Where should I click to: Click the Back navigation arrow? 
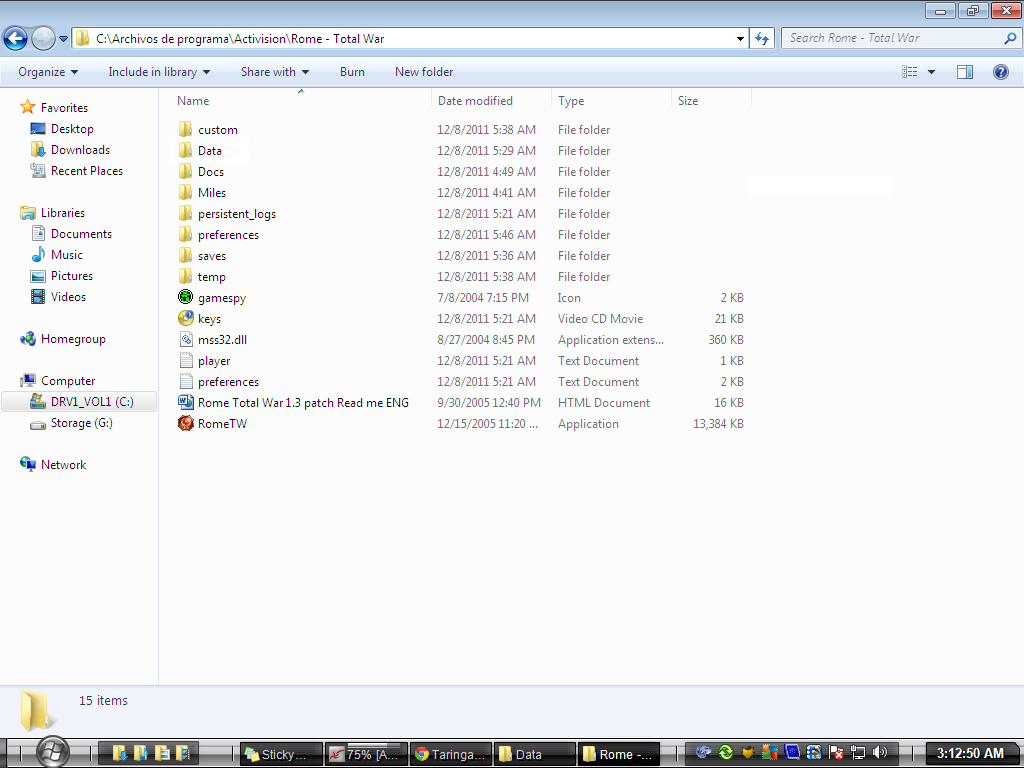click(16, 39)
